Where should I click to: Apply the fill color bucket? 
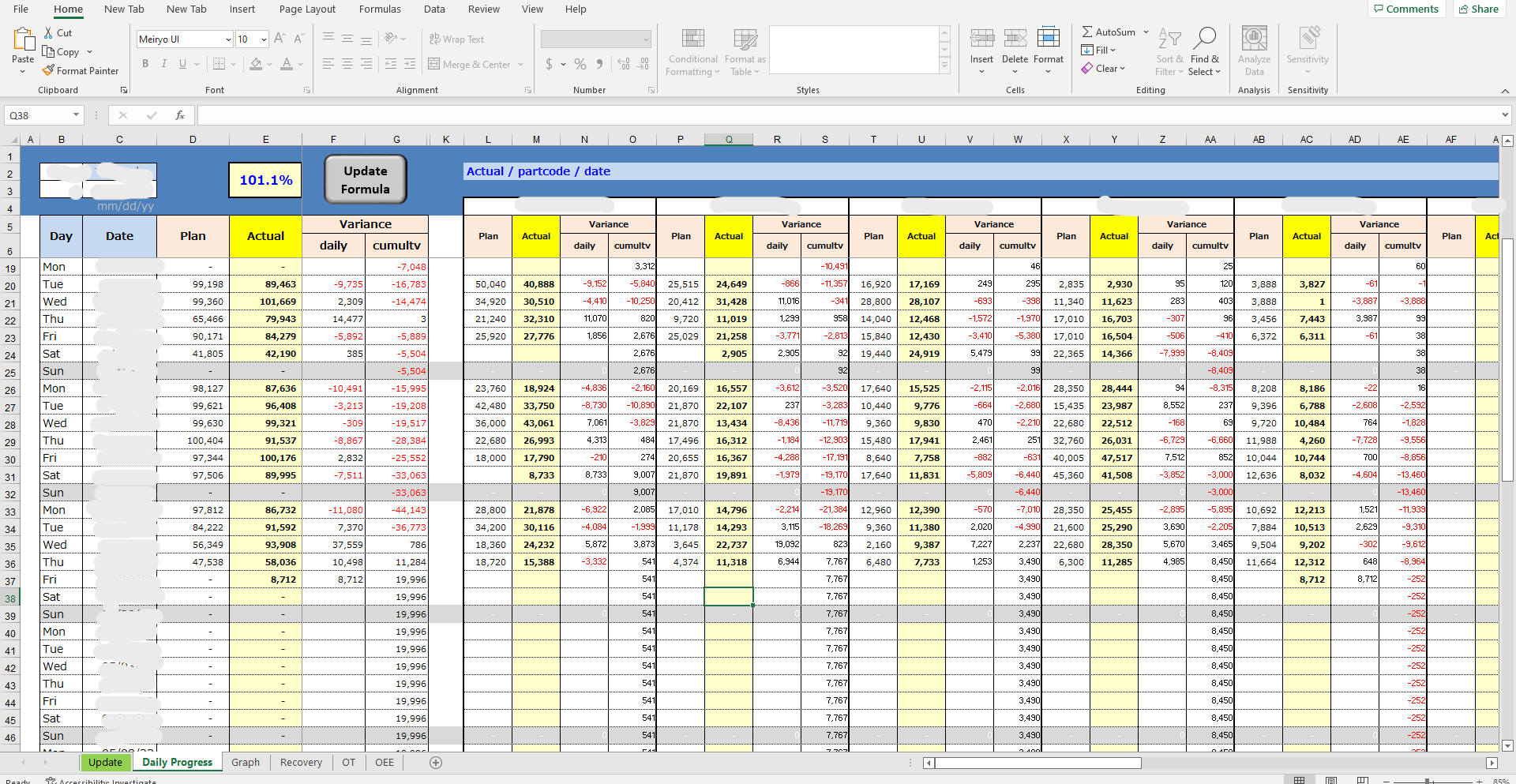pos(256,64)
